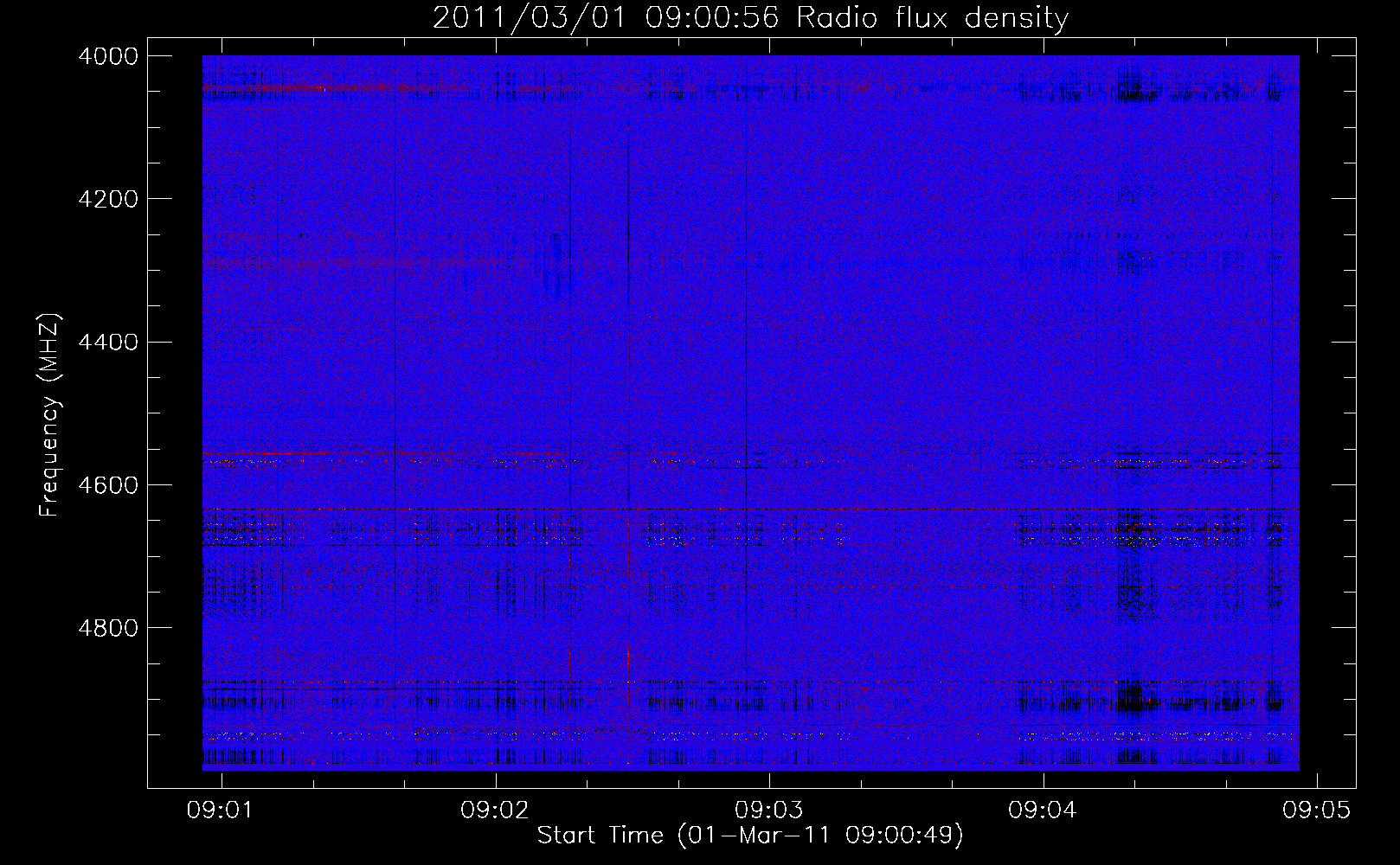Click the 09:04 time tick label
The image size is (1400, 865).
point(1044,810)
